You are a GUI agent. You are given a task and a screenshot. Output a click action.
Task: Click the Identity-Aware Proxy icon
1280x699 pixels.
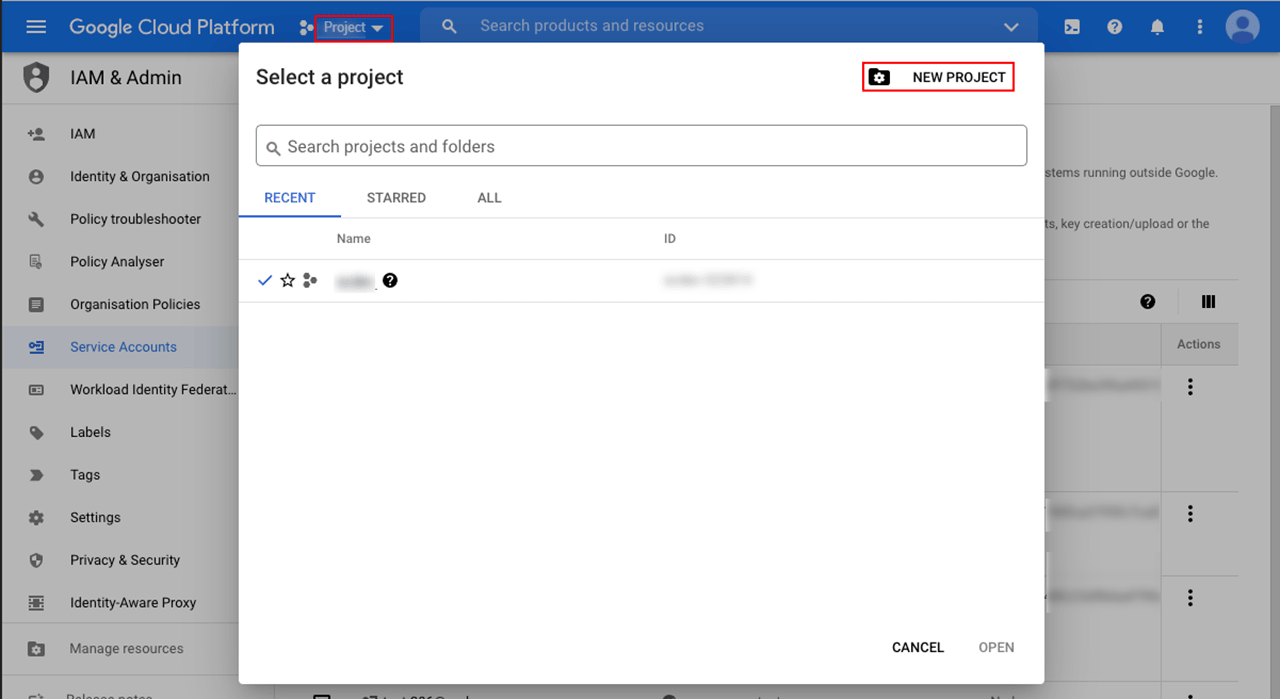pyautogui.click(x=36, y=603)
